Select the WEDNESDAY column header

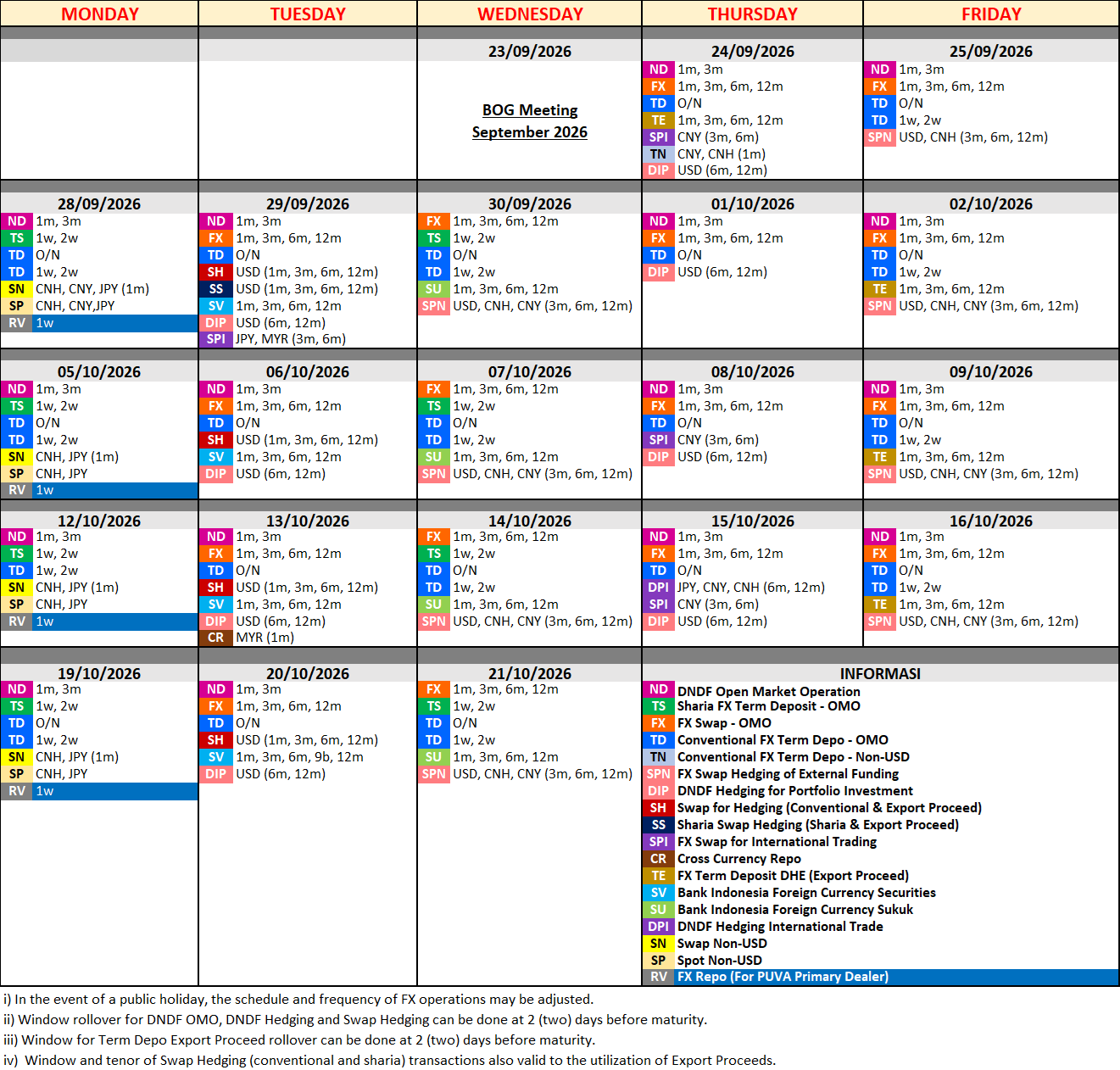[530, 14]
